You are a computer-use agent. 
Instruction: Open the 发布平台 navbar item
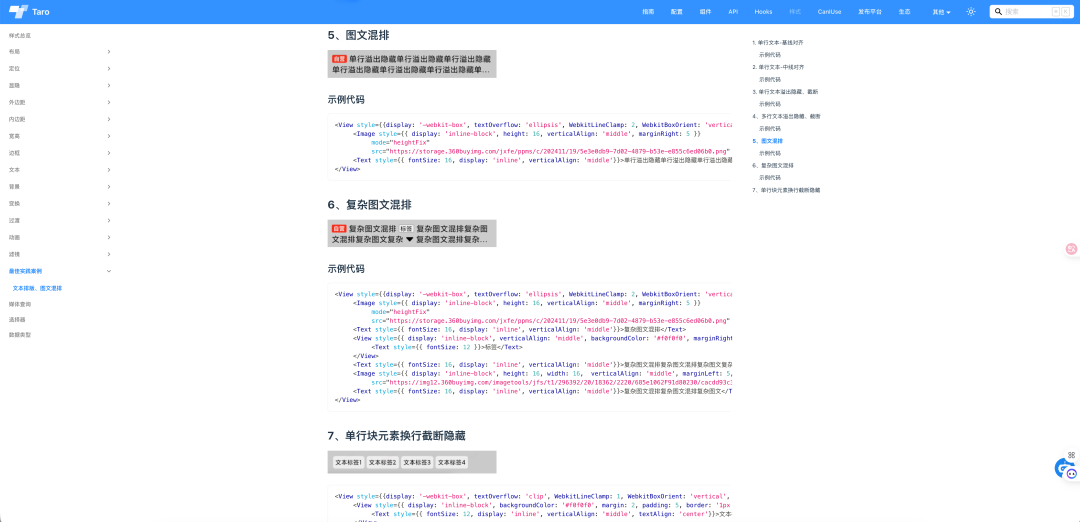click(x=870, y=12)
